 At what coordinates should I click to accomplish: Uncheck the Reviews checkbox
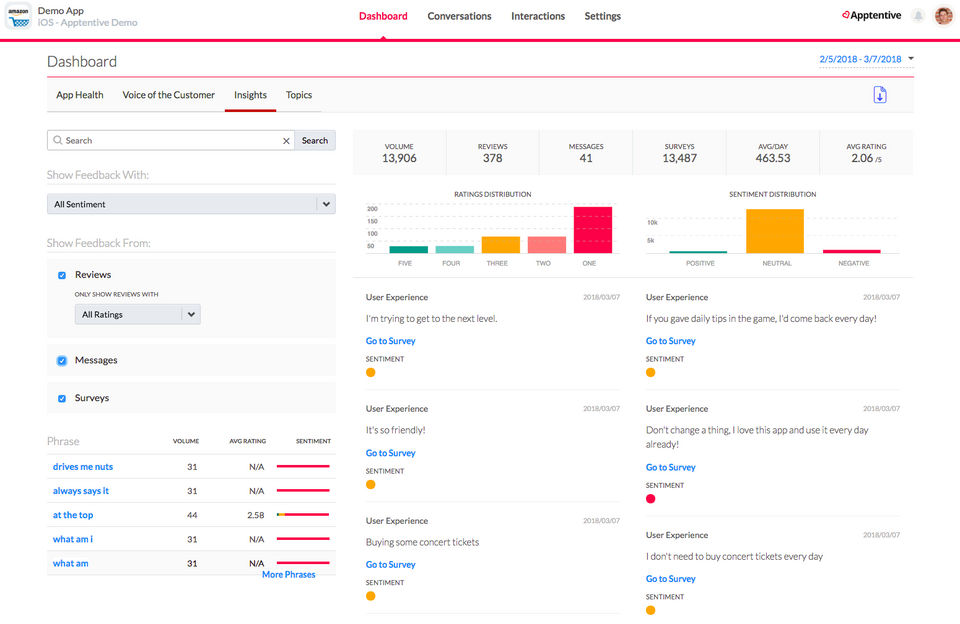point(62,275)
